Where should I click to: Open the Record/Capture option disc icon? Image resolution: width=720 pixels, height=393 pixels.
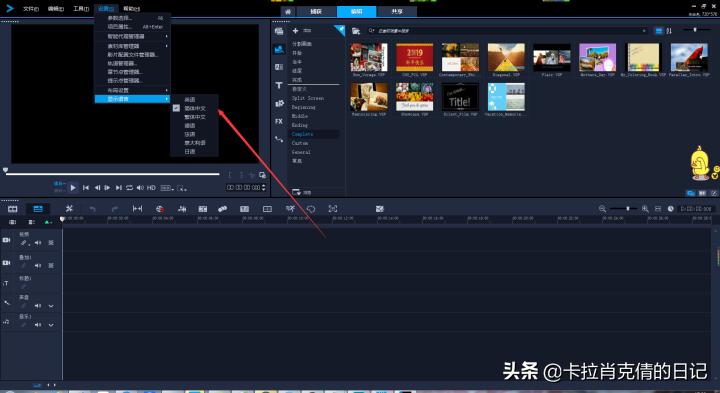coord(160,209)
